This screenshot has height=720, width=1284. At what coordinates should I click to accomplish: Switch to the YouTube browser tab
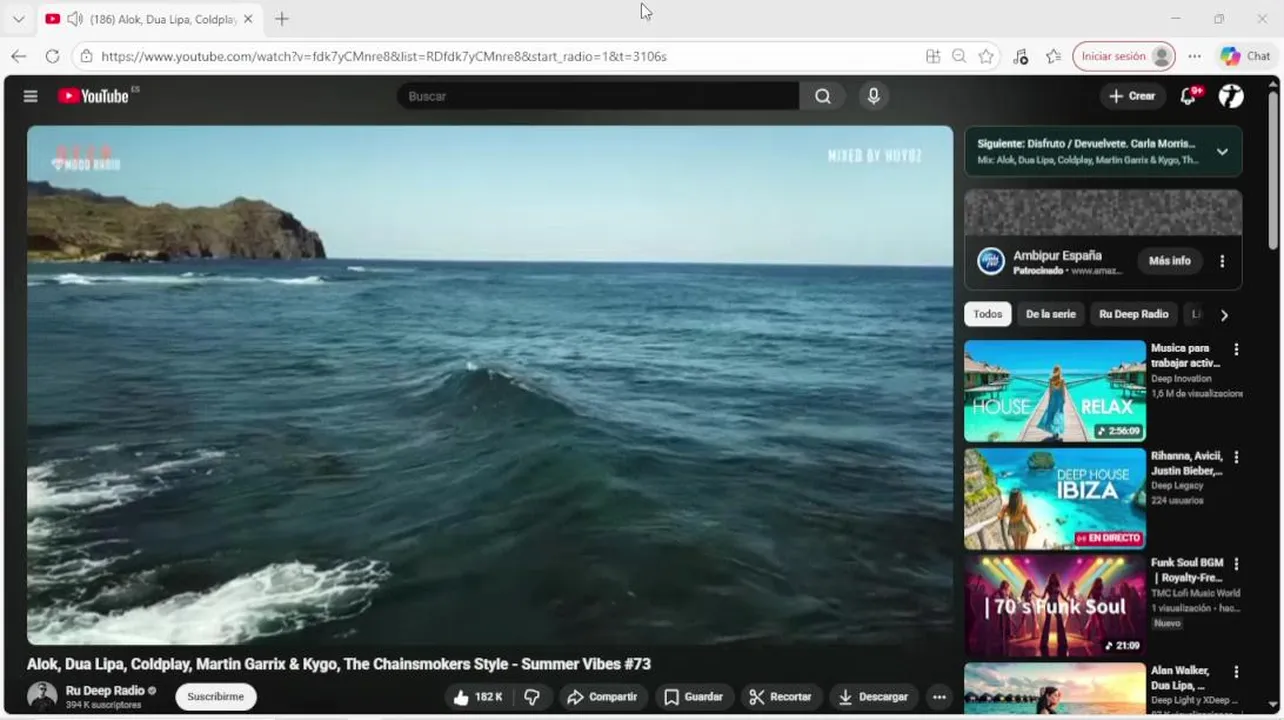pos(150,18)
